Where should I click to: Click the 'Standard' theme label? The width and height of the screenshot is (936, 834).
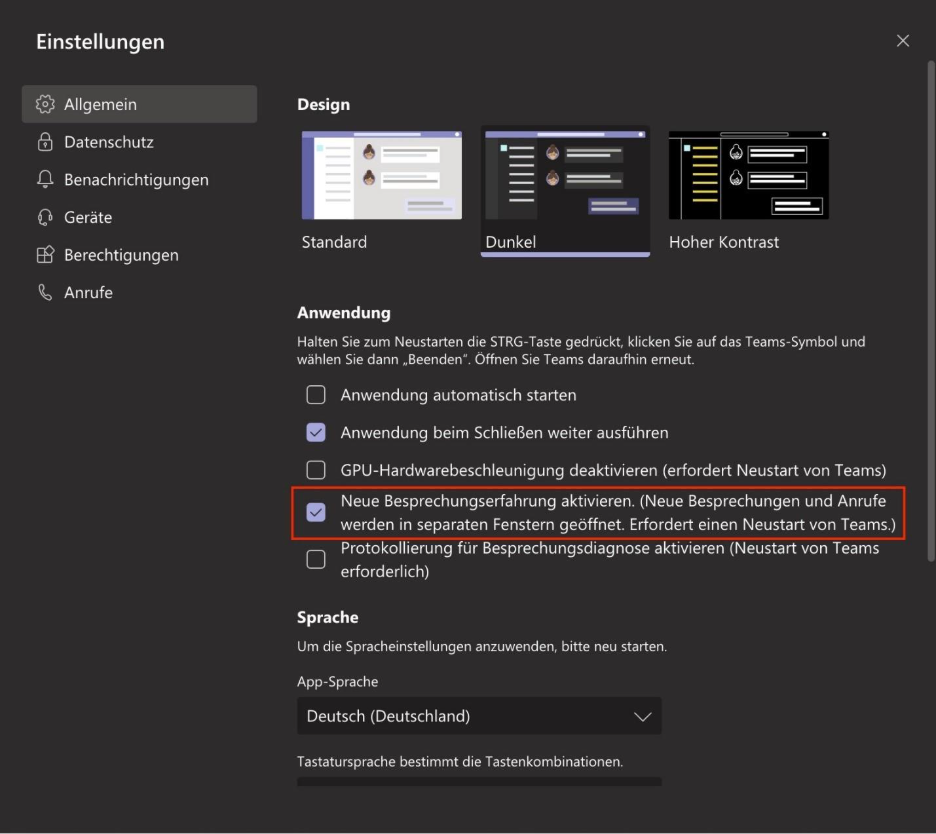[334, 242]
